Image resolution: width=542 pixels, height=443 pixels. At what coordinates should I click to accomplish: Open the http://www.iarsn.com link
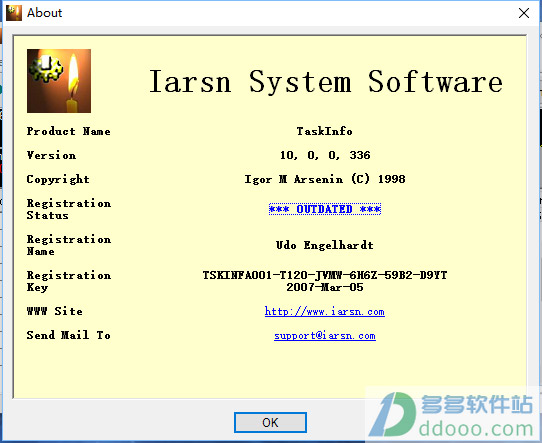[325, 311]
